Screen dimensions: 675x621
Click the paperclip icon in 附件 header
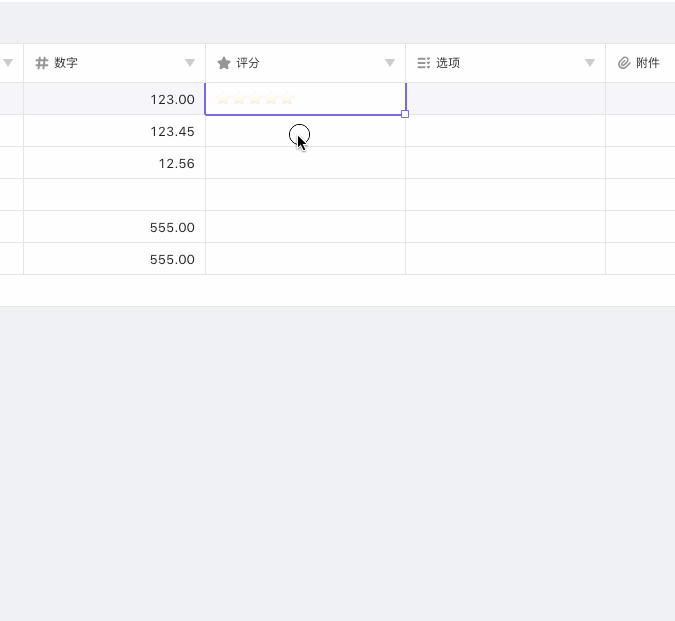pos(624,63)
